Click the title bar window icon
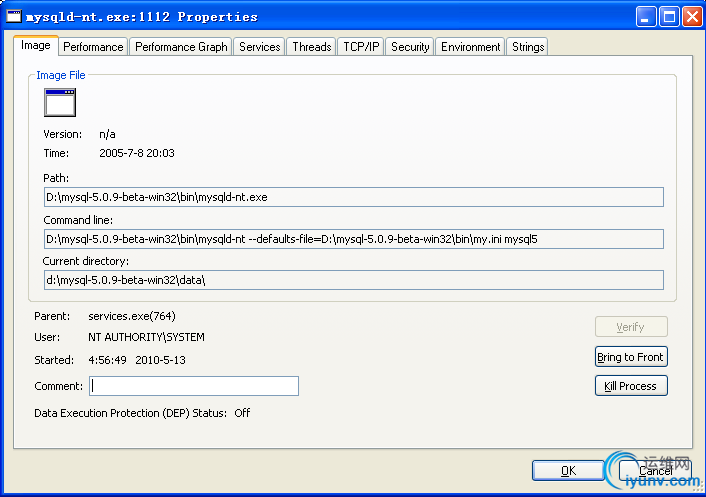Screen dimensions: 706x497 pos(14,16)
